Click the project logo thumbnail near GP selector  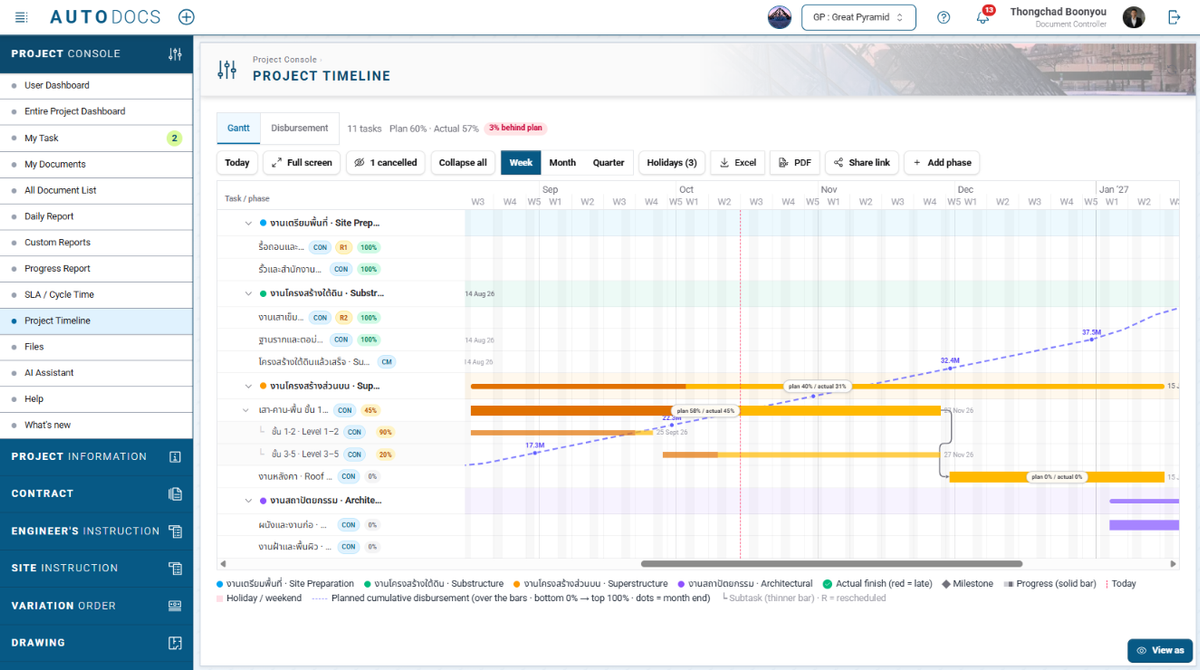coord(779,17)
